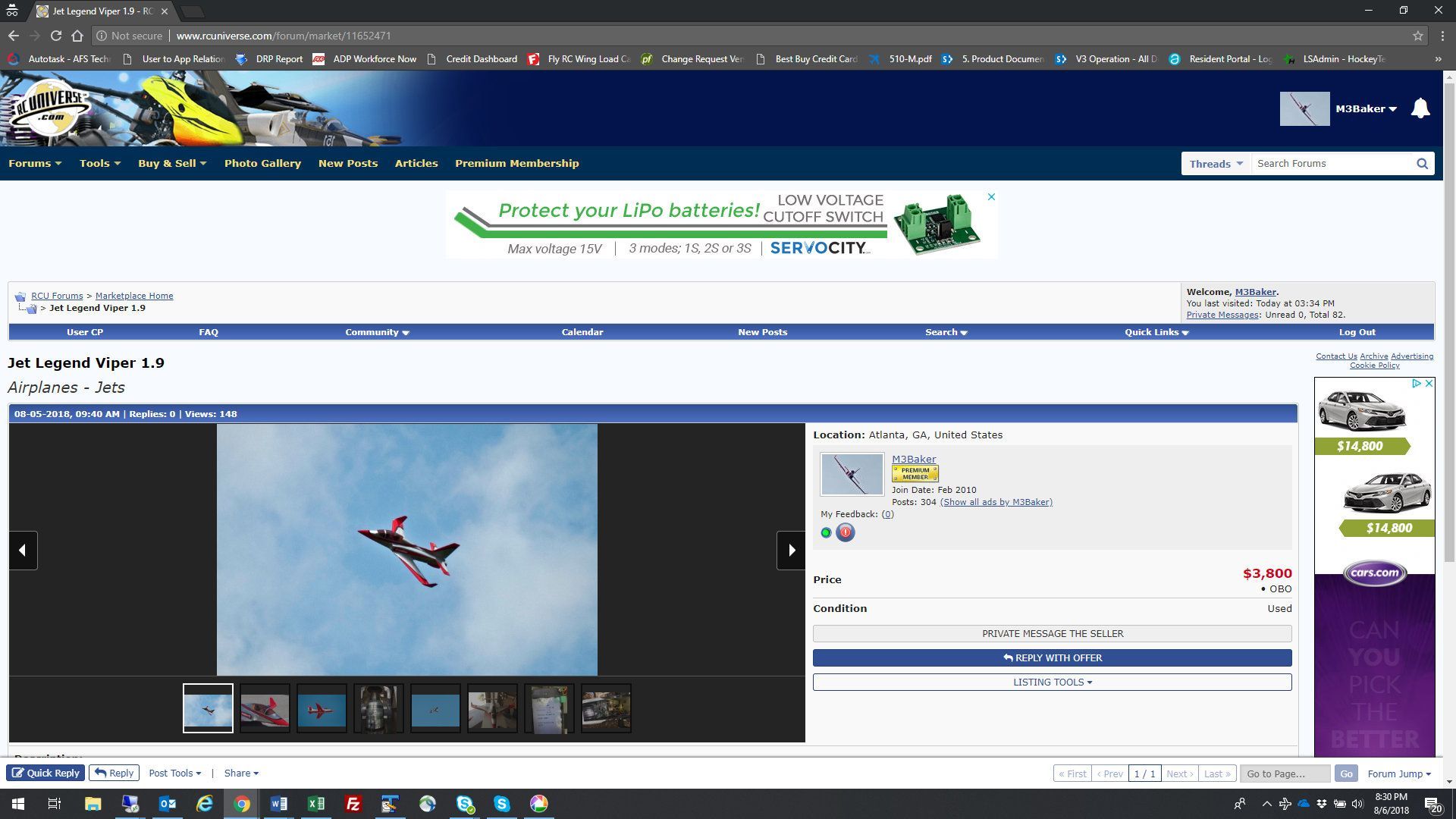Click the search magnifier icon

(x=1422, y=164)
